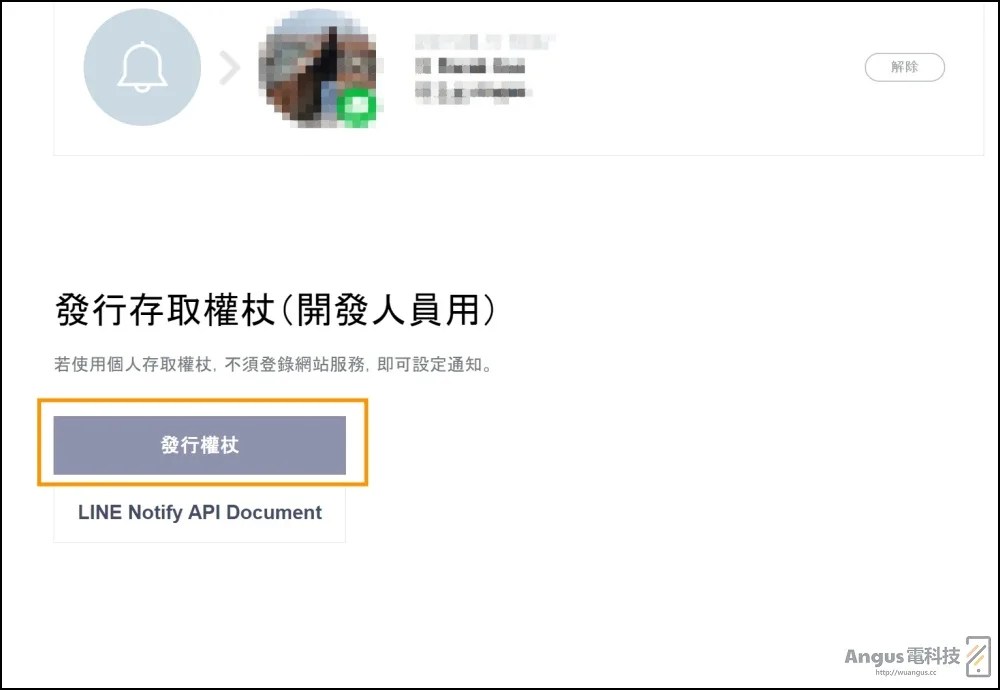Open the http://wuangus.cc watermark URL
The image size is (1000, 690).
click(906, 672)
